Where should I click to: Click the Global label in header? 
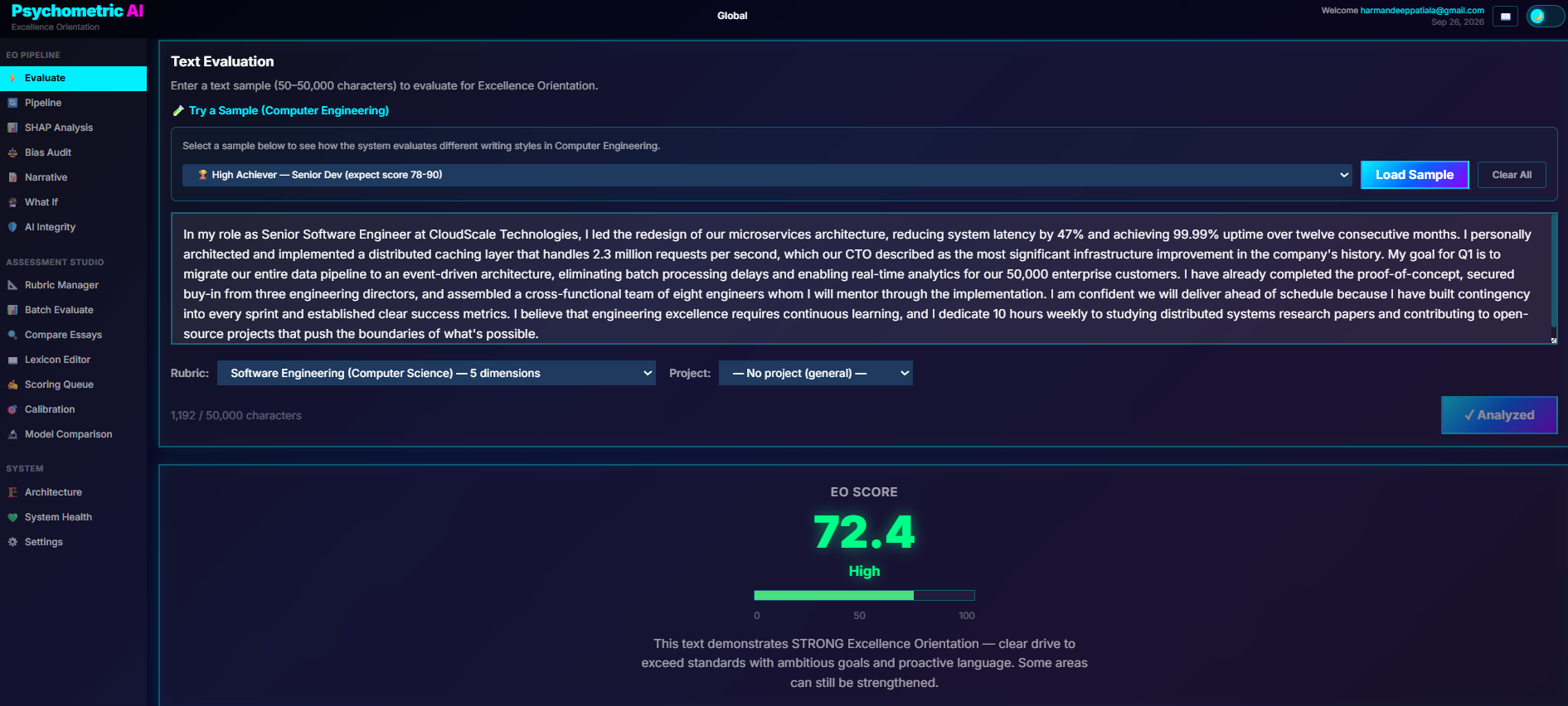[x=732, y=16]
